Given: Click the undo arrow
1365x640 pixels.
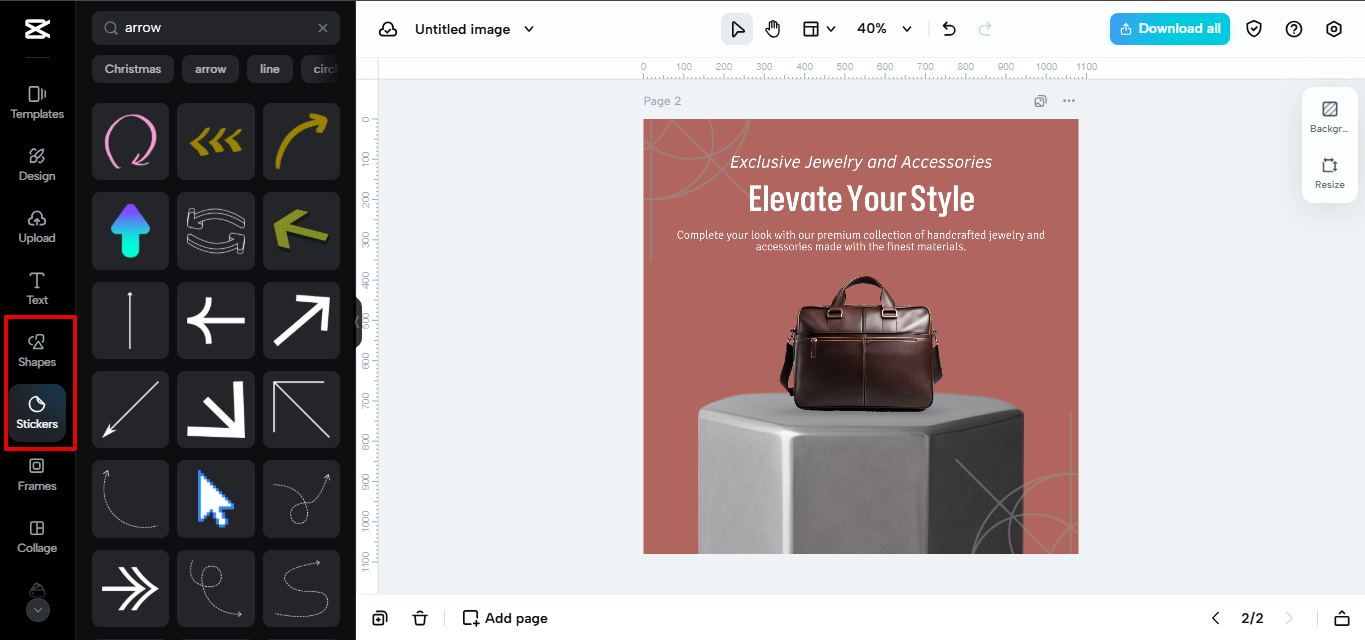Looking at the screenshot, I should pyautogui.click(x=948, y=29).
